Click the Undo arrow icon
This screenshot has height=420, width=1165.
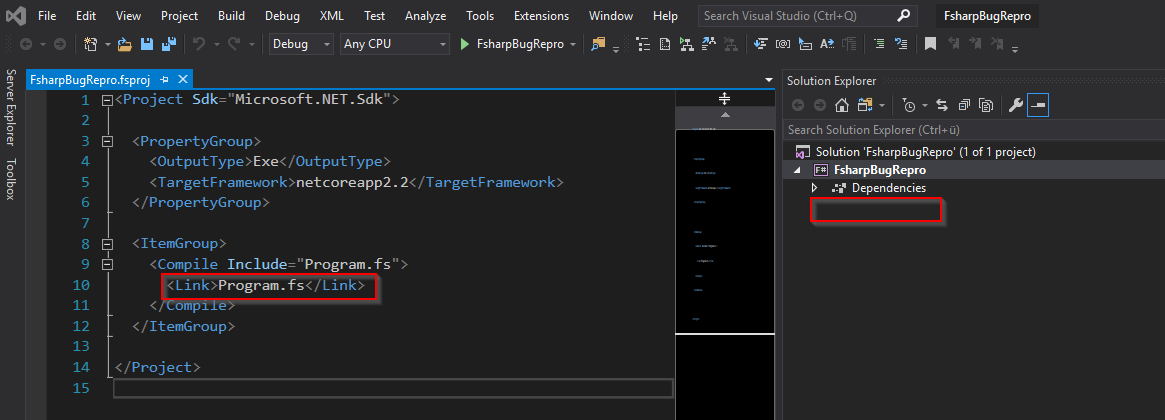tap(199, 45)
